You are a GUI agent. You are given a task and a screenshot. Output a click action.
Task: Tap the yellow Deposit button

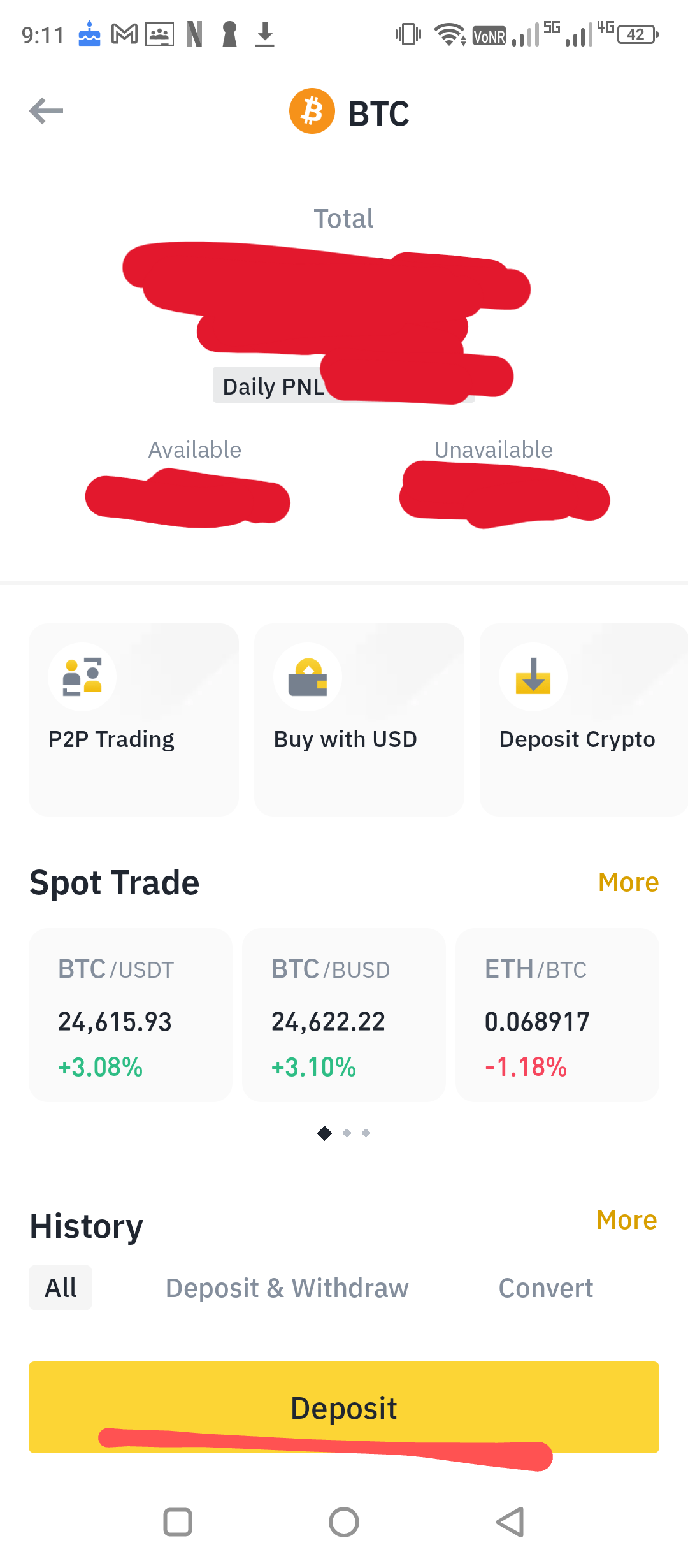(x=344, y=1407)
